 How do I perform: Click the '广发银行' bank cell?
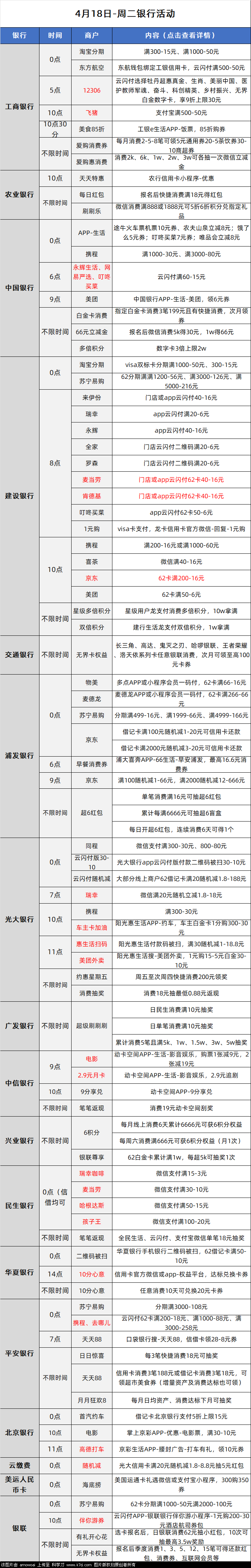click(20, 1026)
